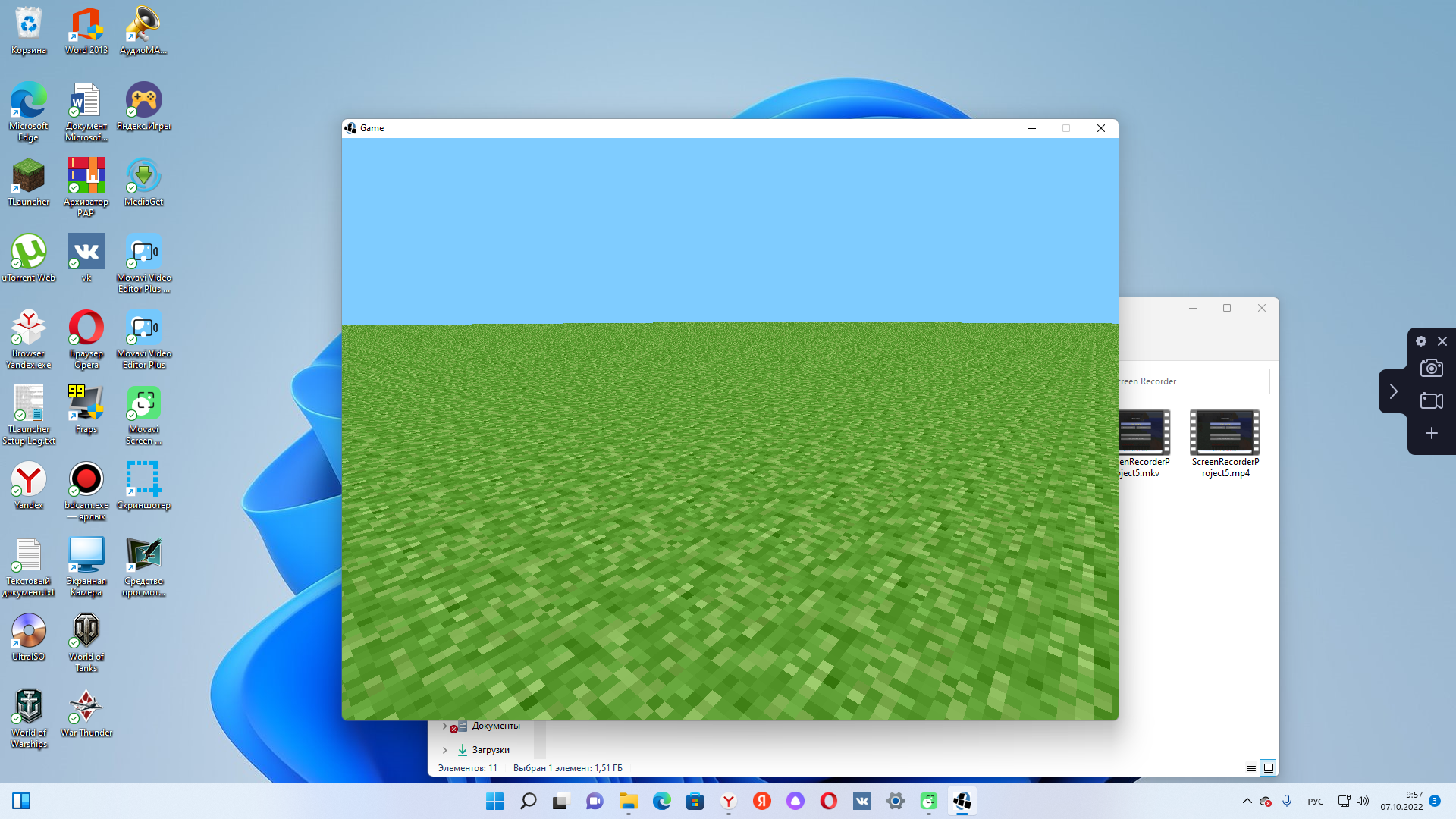Click the VK icon in taskbar
The height and width of the screenshot is (819, 1456).
(861, 801)
